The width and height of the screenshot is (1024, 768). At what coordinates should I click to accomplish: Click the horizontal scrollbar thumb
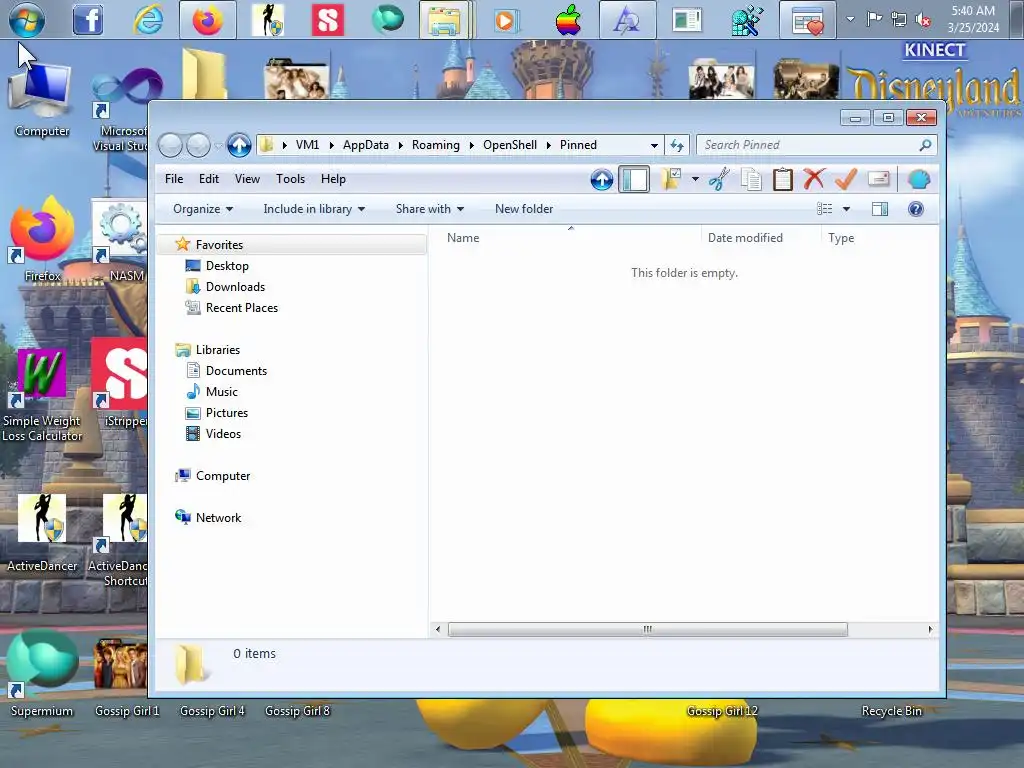pos(648,630)
